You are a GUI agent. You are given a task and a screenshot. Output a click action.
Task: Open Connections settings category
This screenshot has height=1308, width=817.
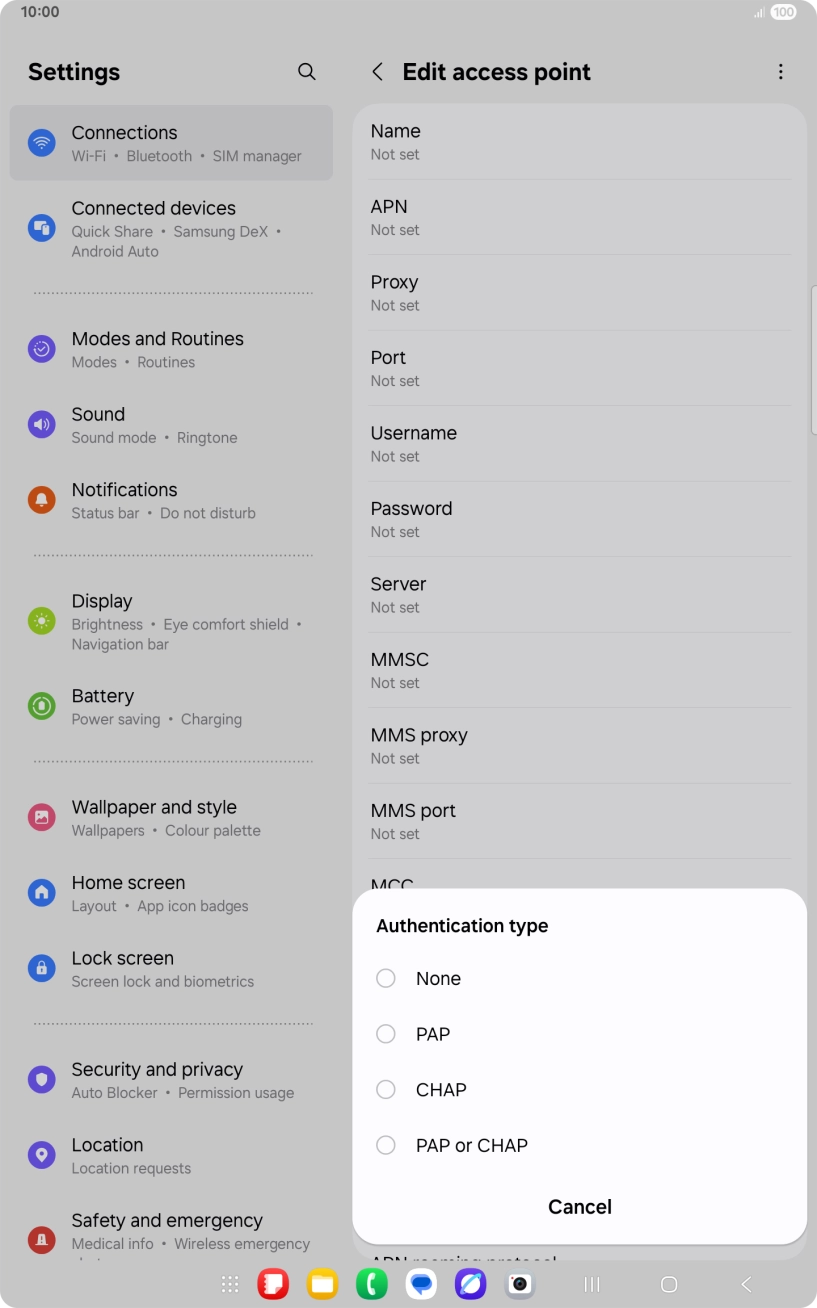[x=171, y=143]
